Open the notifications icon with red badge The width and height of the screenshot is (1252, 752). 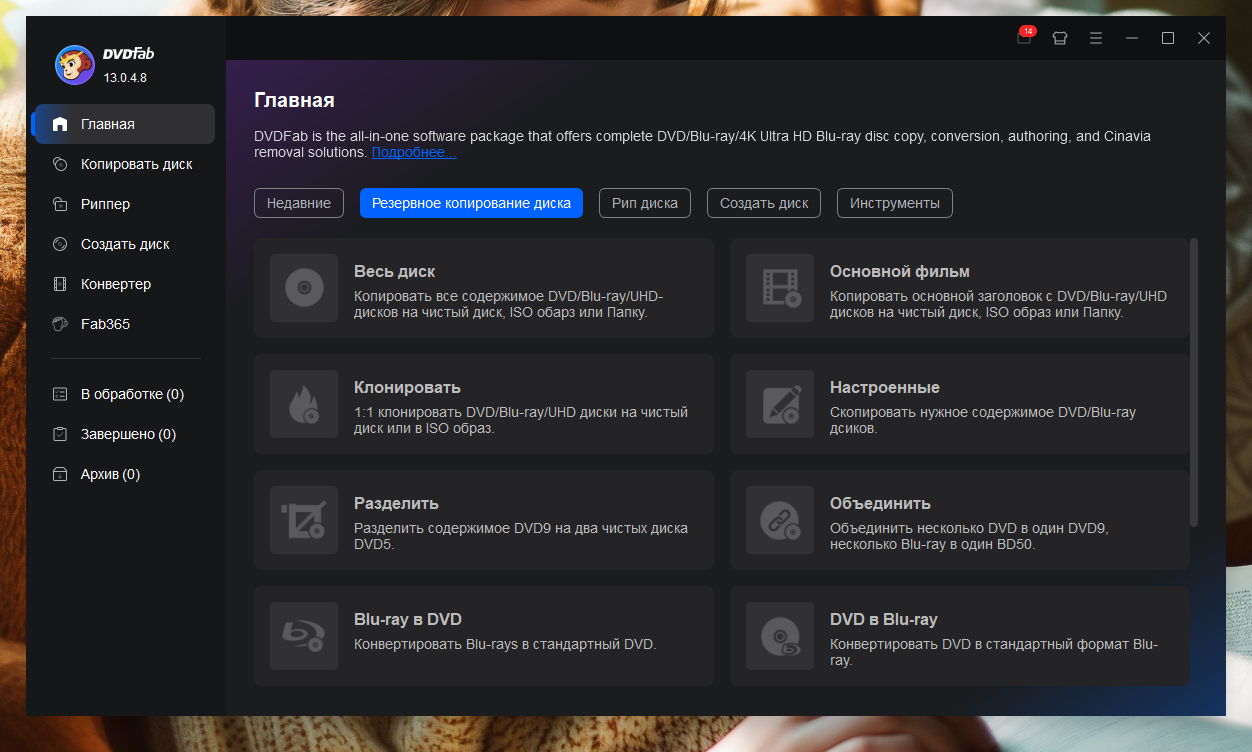tap(1024, 37)
